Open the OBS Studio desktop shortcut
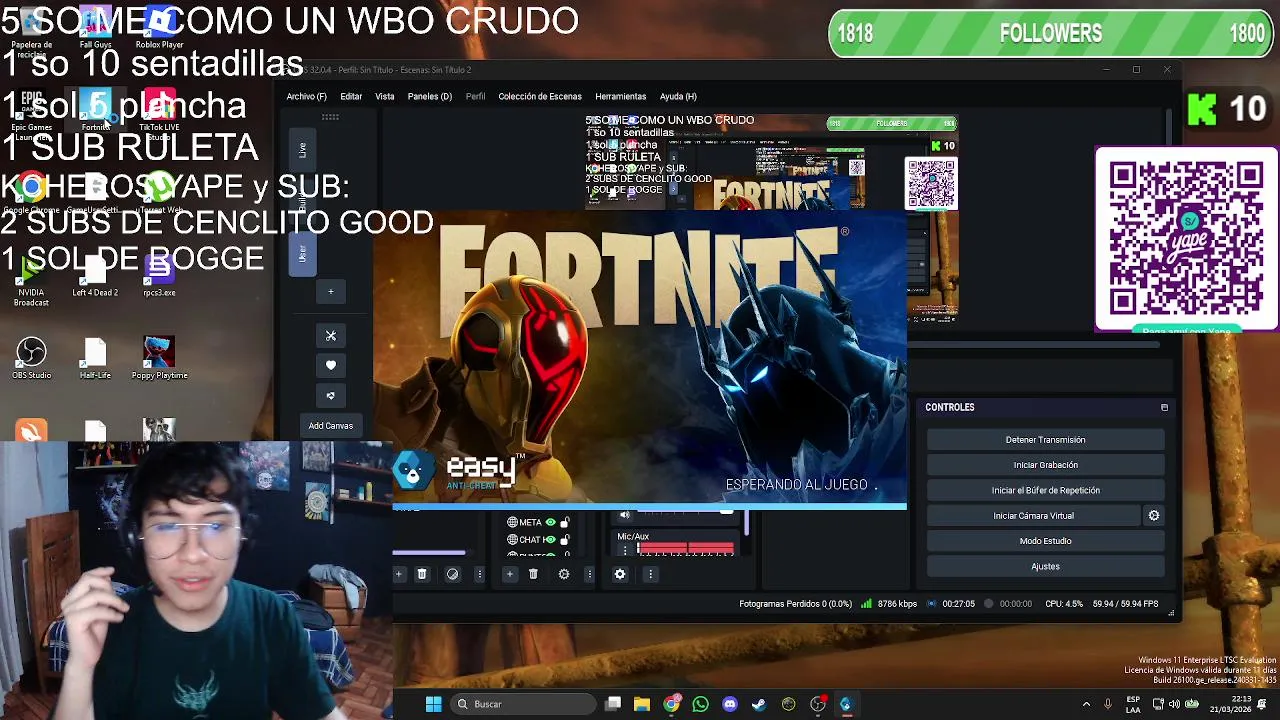Screen dimensions: 1280x720 (31, 359)
